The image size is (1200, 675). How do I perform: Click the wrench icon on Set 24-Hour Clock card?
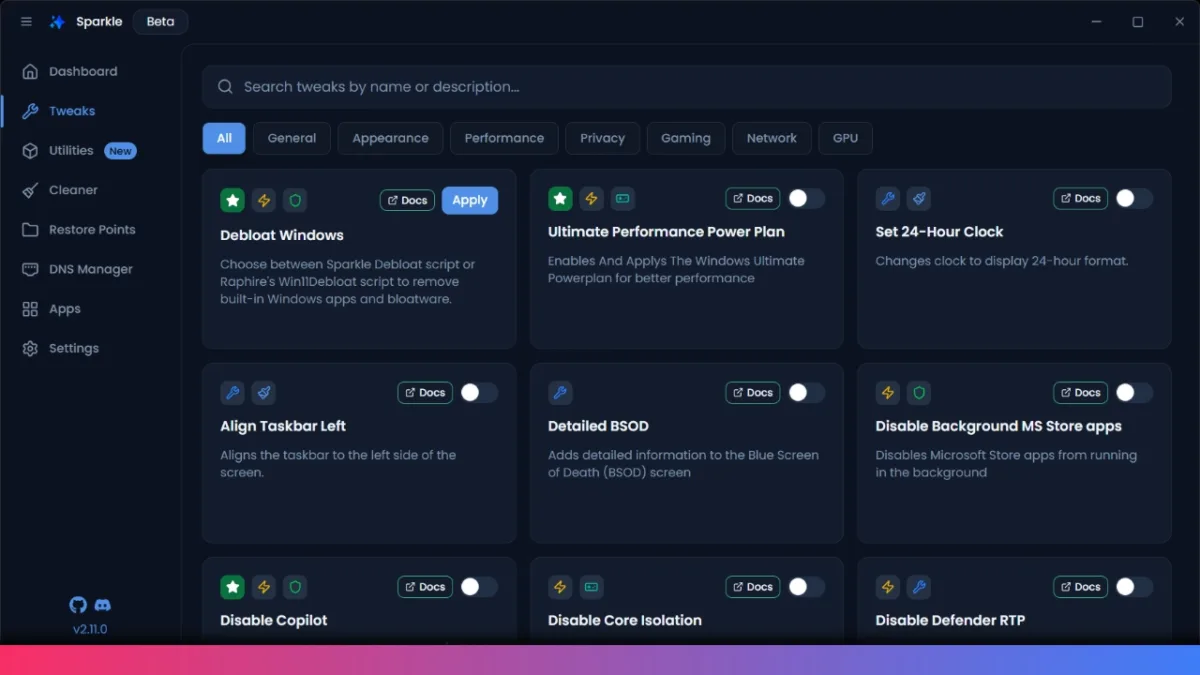887,198
